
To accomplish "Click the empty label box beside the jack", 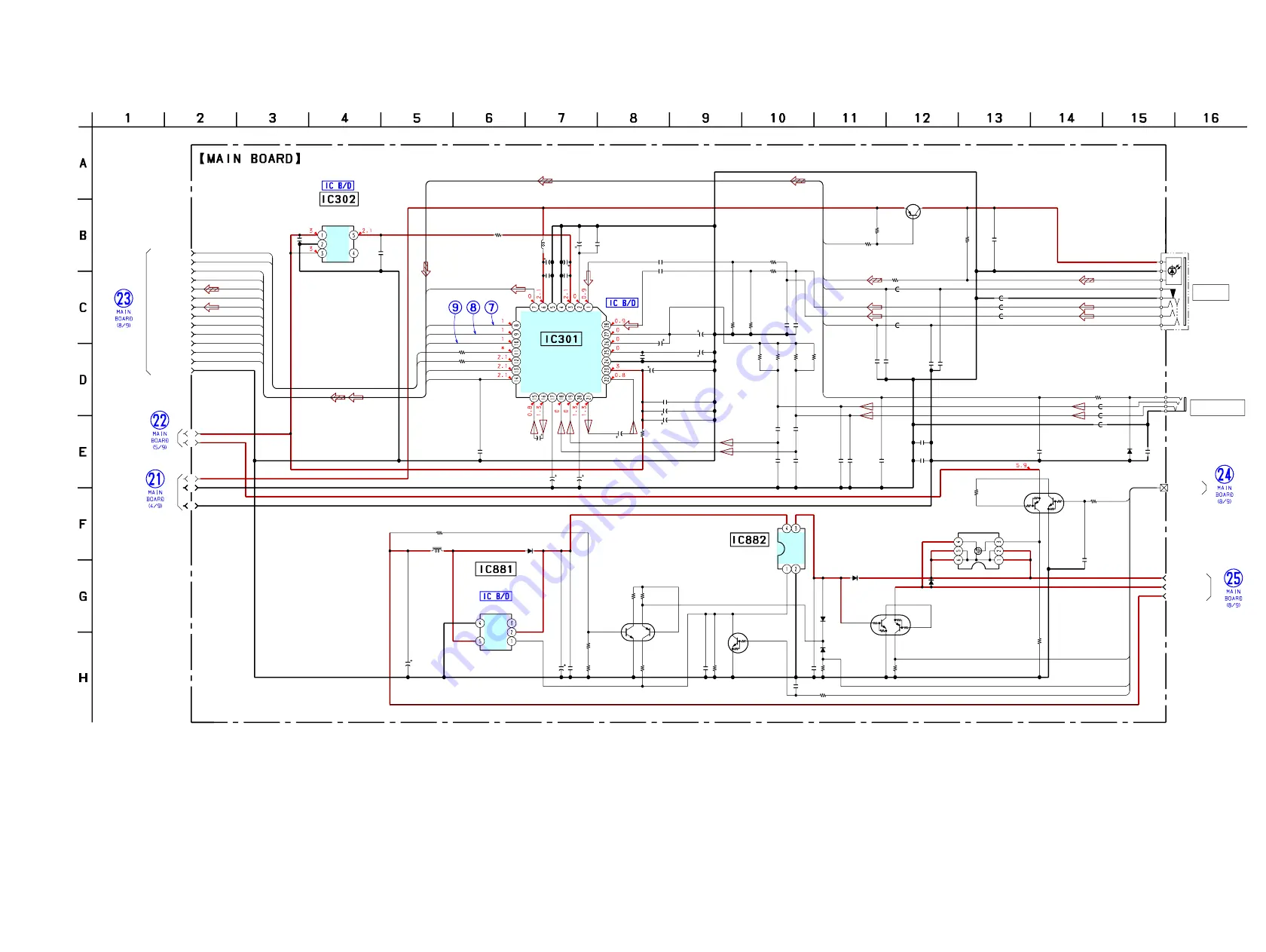I will point(1210,292).
